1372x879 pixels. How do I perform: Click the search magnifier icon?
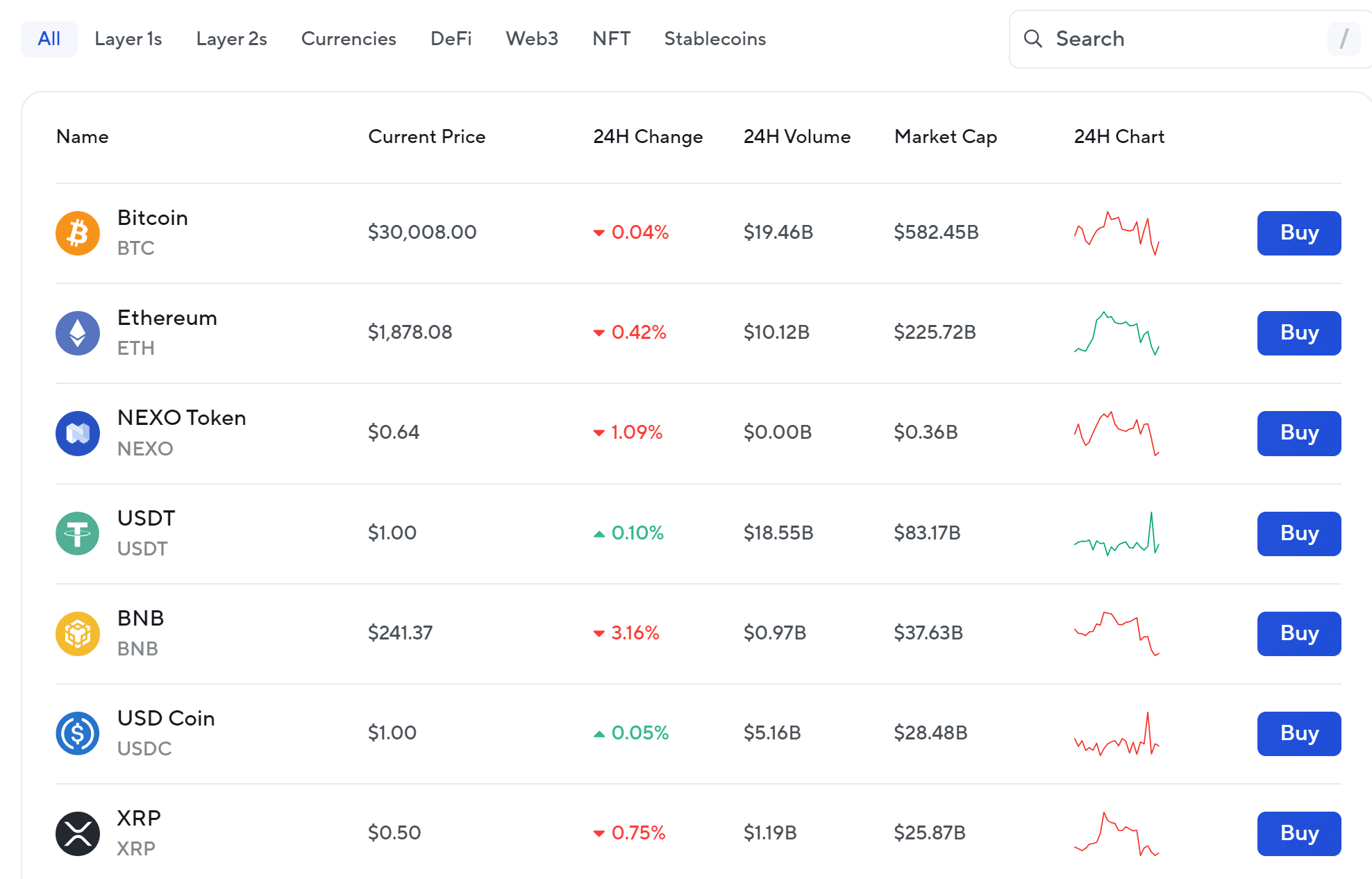point(1033,39)
